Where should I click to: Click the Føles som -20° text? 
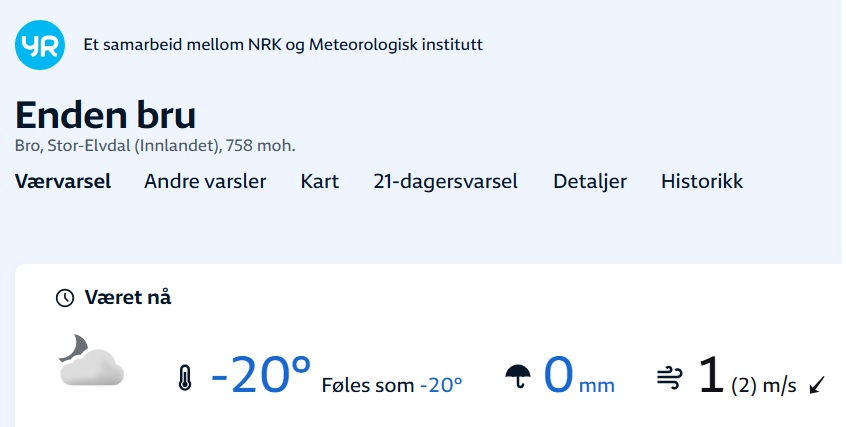392,384
